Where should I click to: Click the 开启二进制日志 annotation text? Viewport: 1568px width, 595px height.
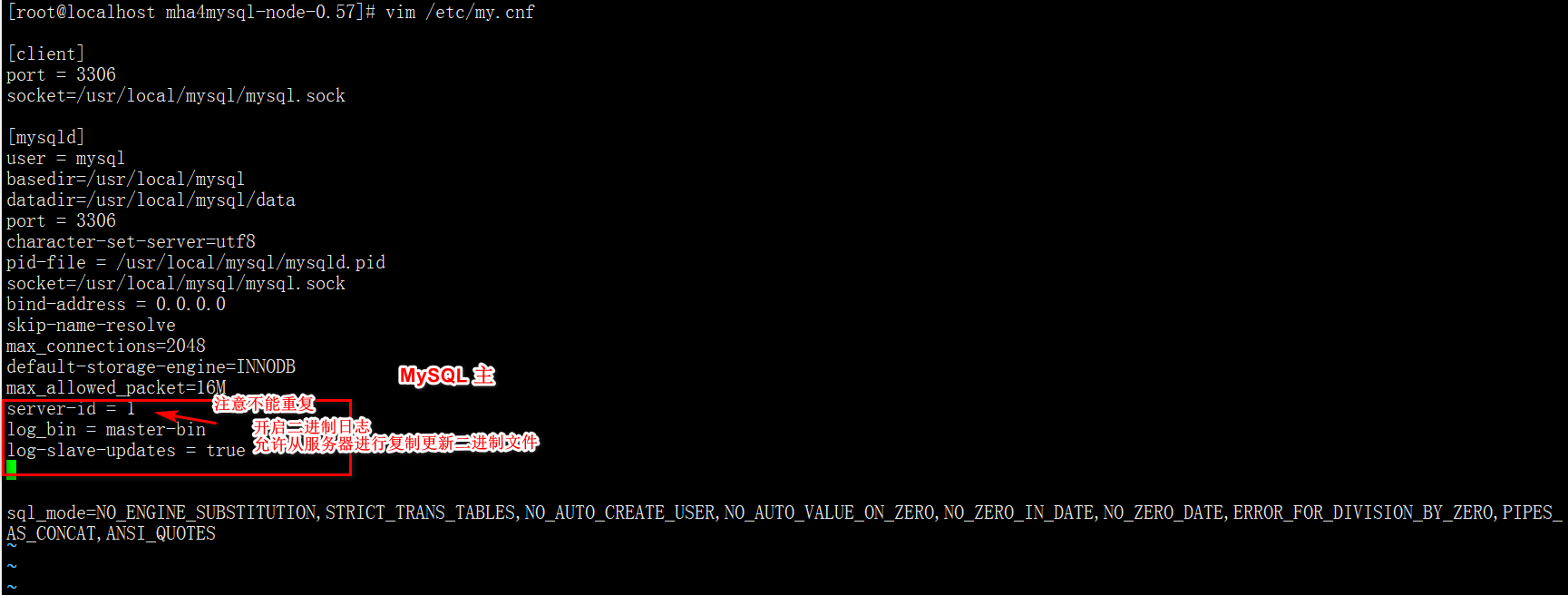click(x=312, y=426)
